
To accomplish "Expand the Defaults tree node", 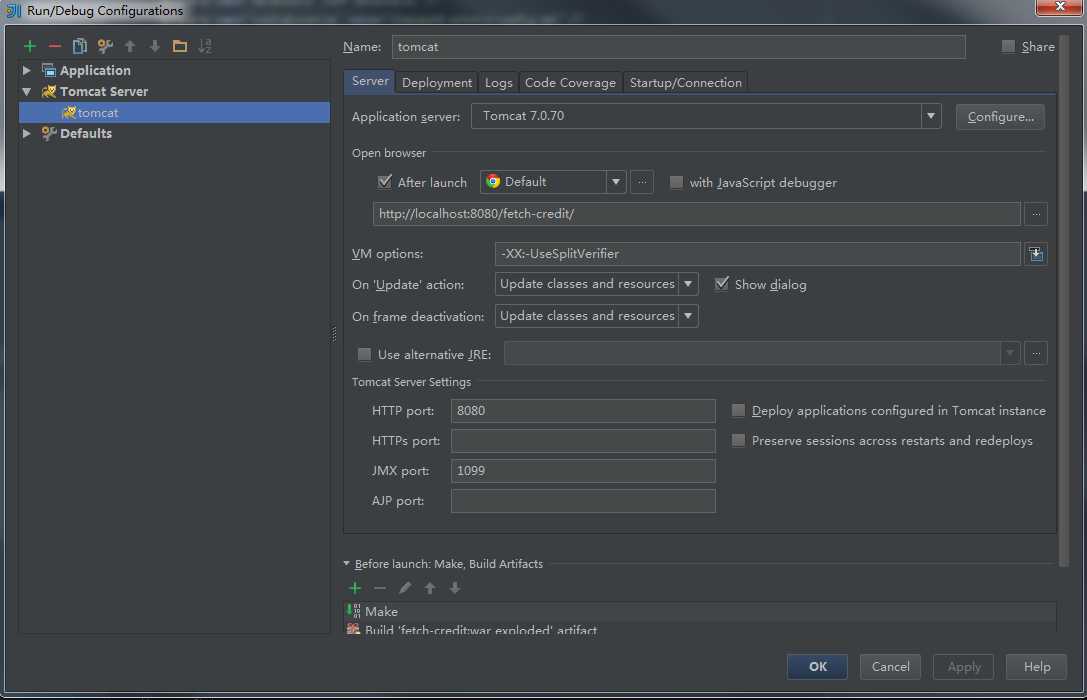I will 27,133.
